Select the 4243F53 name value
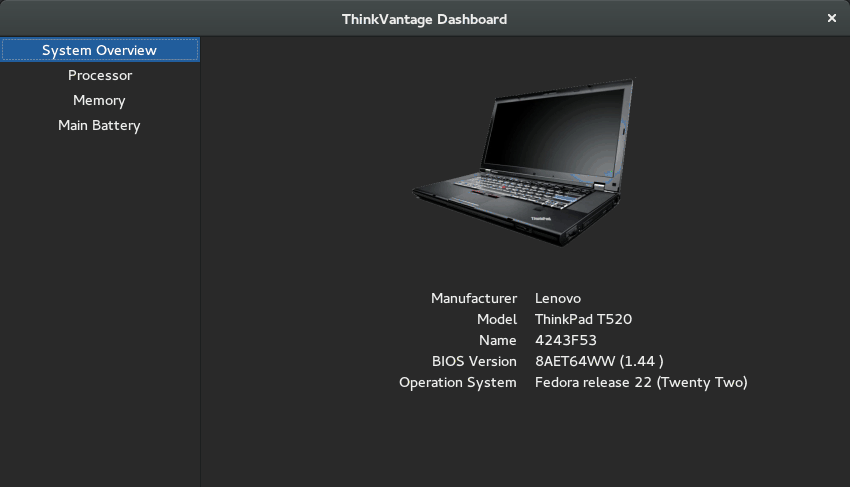 pyautogui.click(x=565, y=341)
